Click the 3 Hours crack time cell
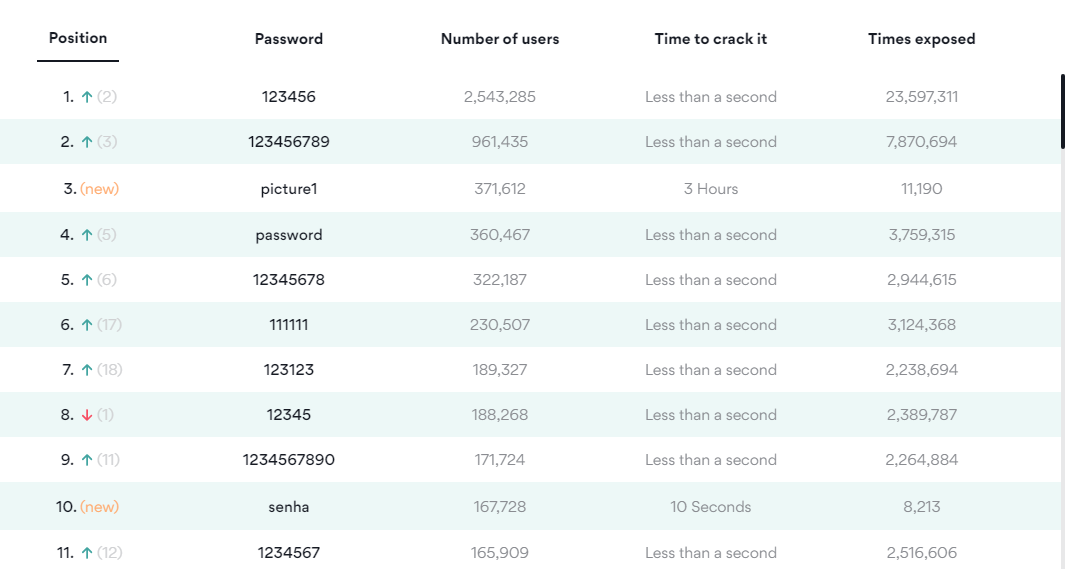Viewport: 1080px width, 588px height. [711, 188]
